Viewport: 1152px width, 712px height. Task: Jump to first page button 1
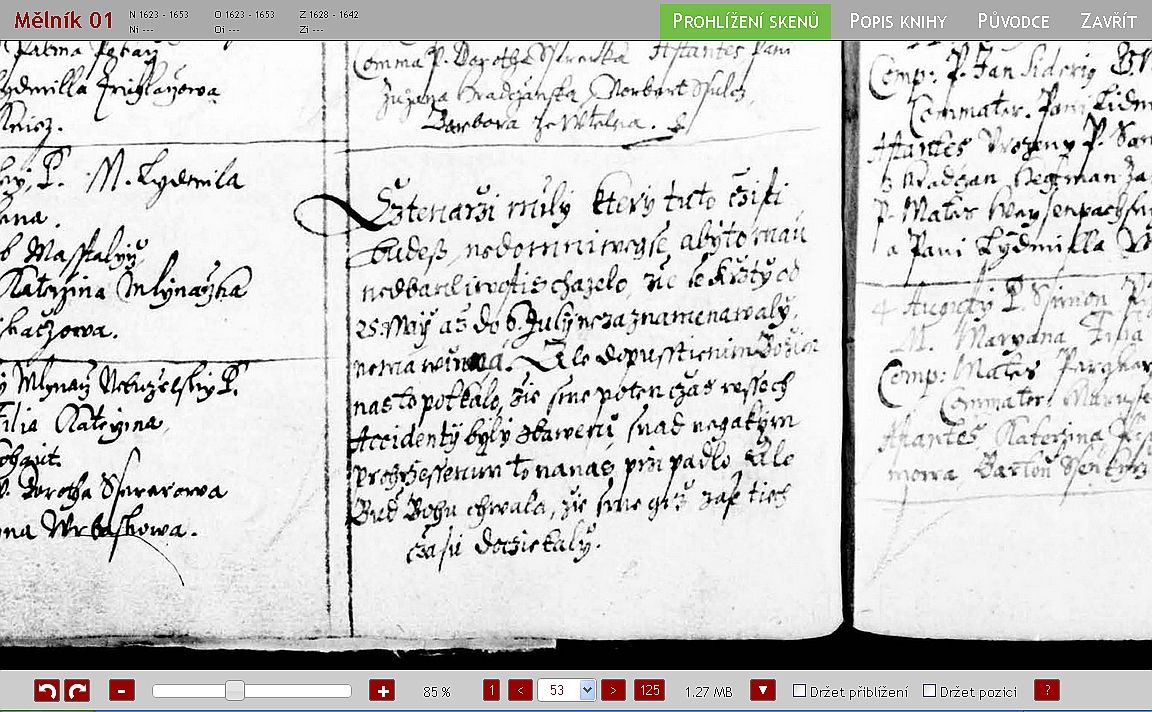point(491,690)
